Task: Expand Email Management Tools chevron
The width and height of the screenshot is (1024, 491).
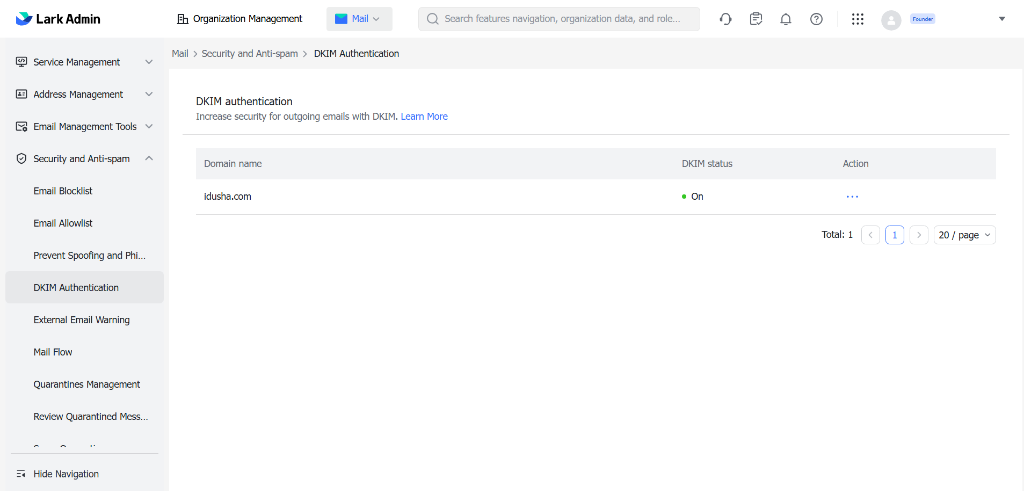Action: [149, 126]
